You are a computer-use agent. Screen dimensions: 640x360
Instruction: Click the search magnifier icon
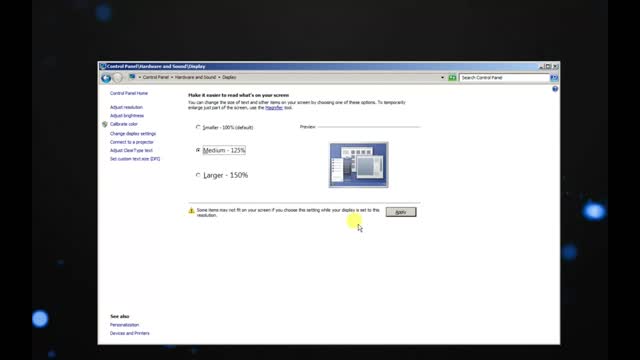(554, 78)
